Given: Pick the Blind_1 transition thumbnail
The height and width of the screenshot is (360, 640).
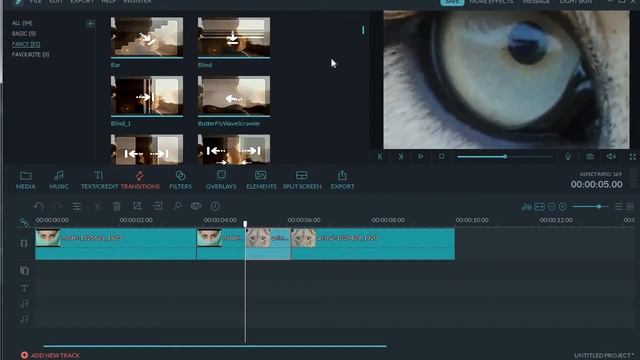Looking at the screenshot, I should point(147,96).
